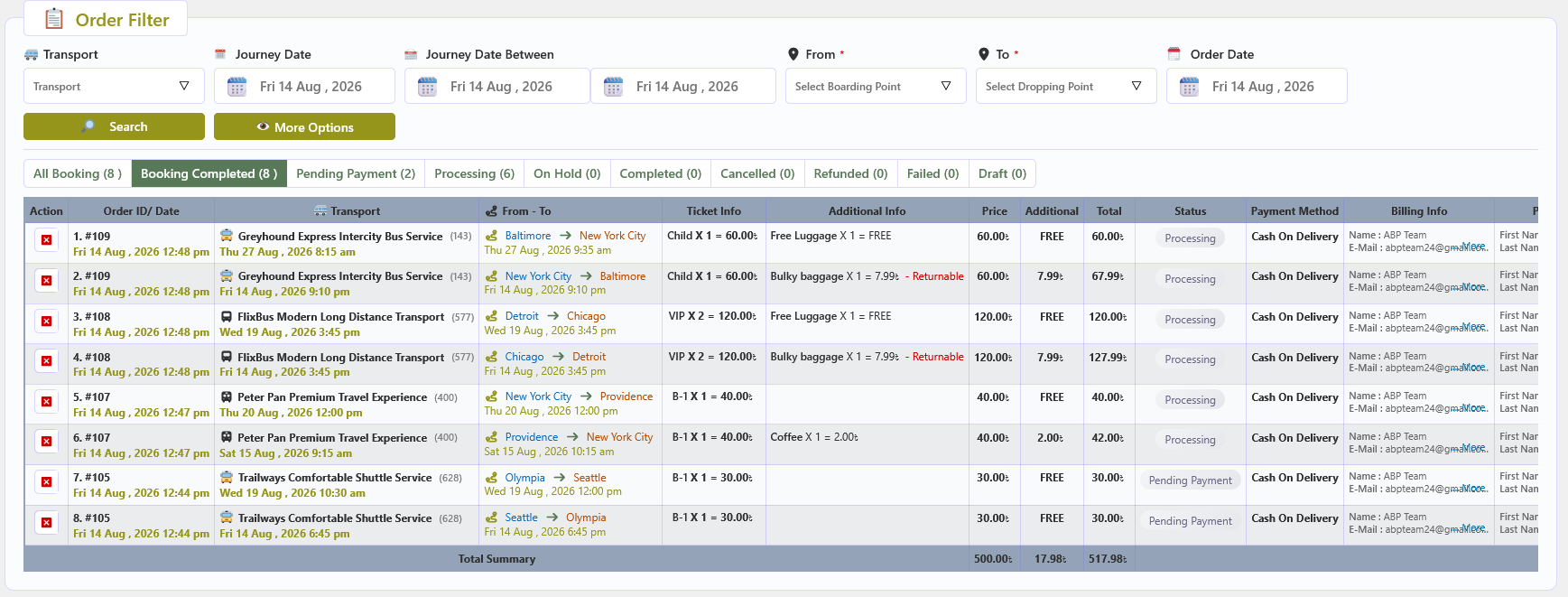Viewport: 1568px width, 597px height.
Task: Click More link in row 1 billing info
Action: coord(1473,247)
